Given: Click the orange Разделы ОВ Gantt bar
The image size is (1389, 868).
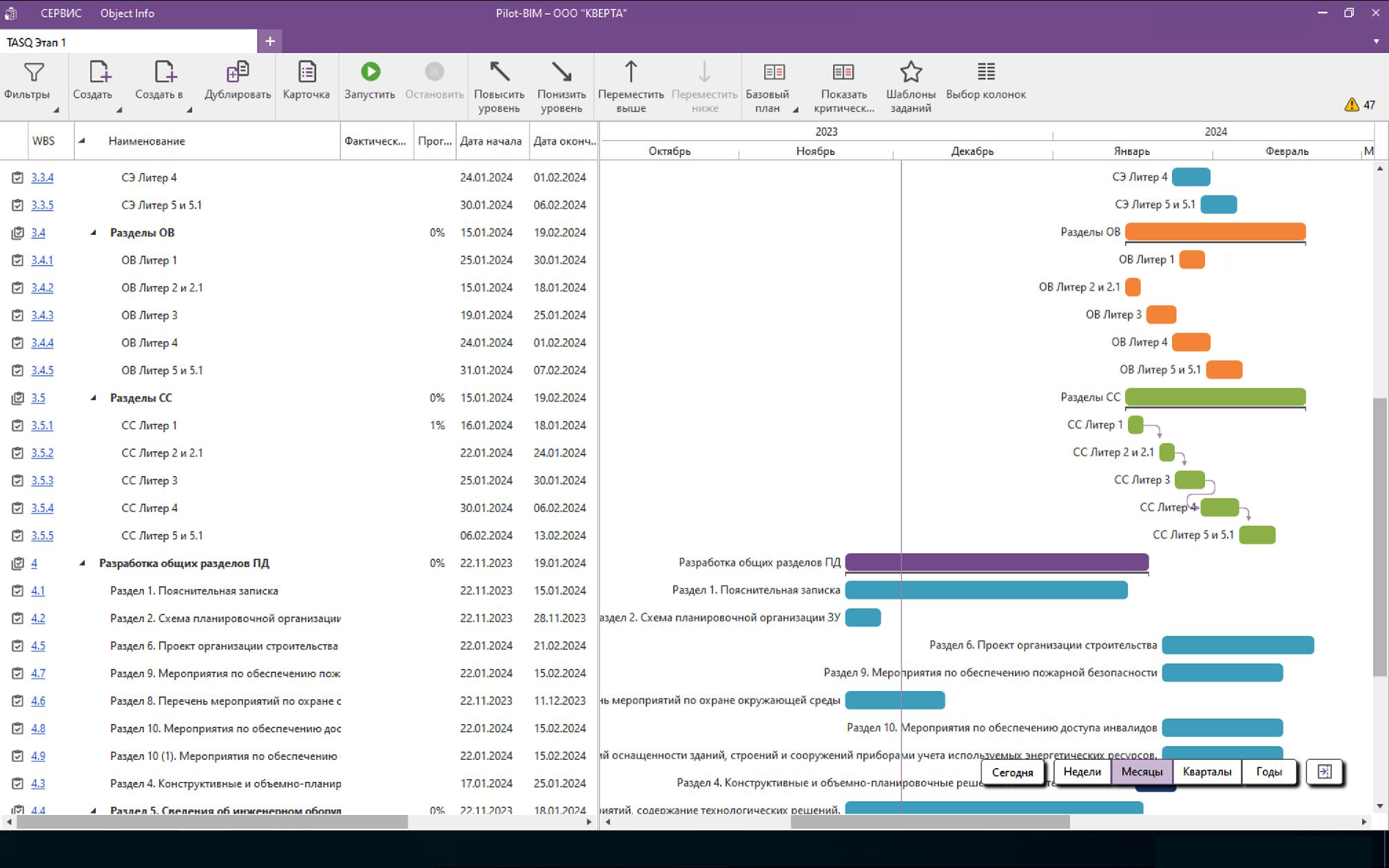Looking at the screenshot, I should 1215,232.
